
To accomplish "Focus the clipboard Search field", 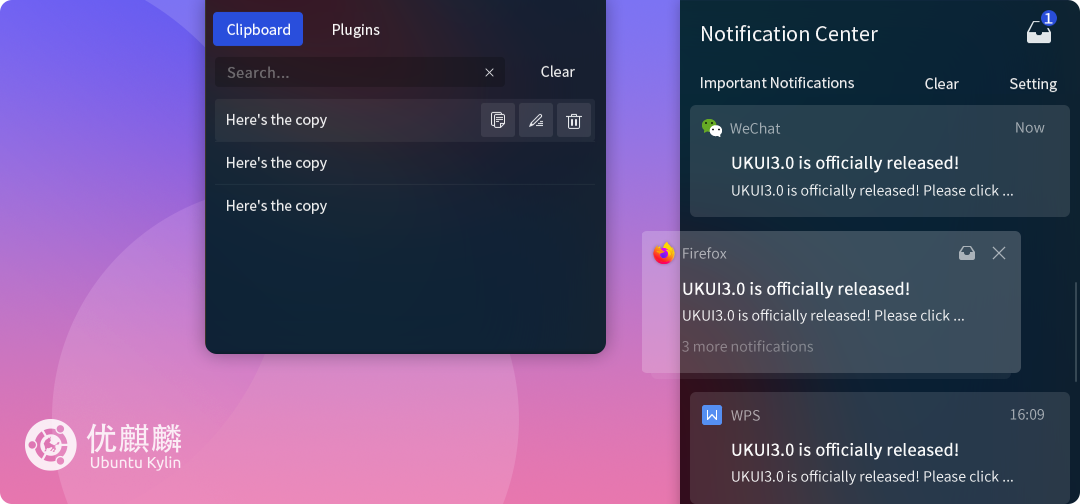I will pos(360,72).
